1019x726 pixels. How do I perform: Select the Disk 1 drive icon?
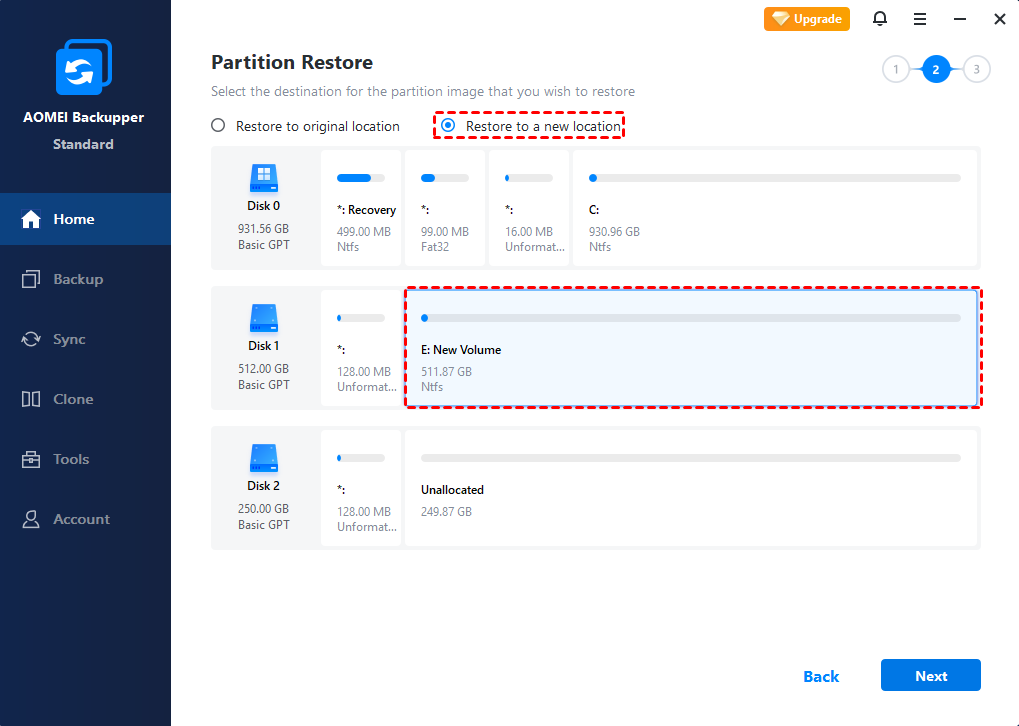(x=264, y=318)
